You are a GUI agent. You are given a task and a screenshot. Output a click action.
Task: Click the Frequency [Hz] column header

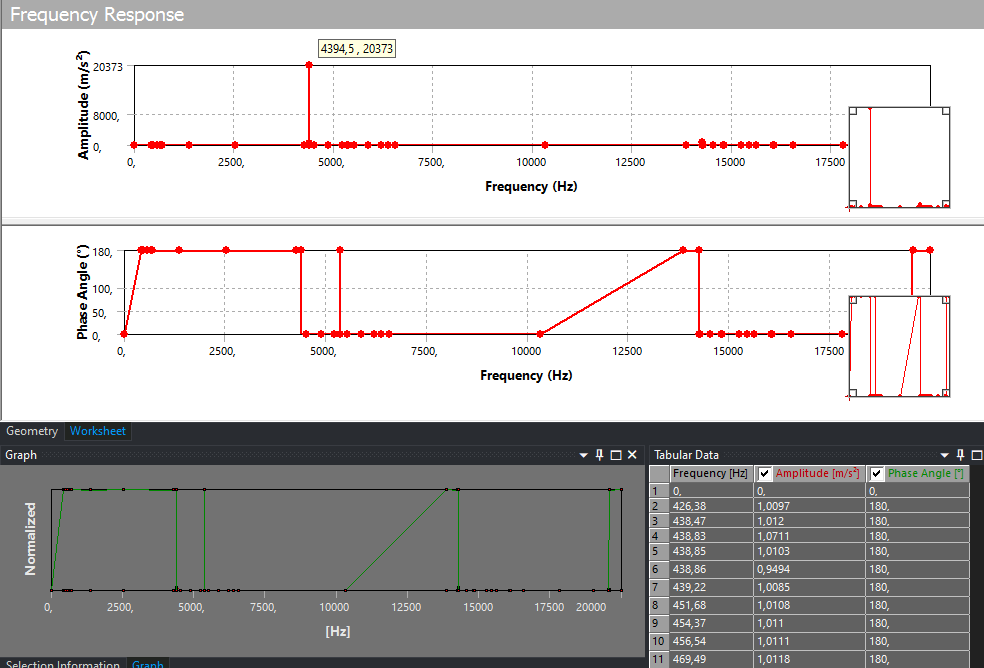(710, 474)
